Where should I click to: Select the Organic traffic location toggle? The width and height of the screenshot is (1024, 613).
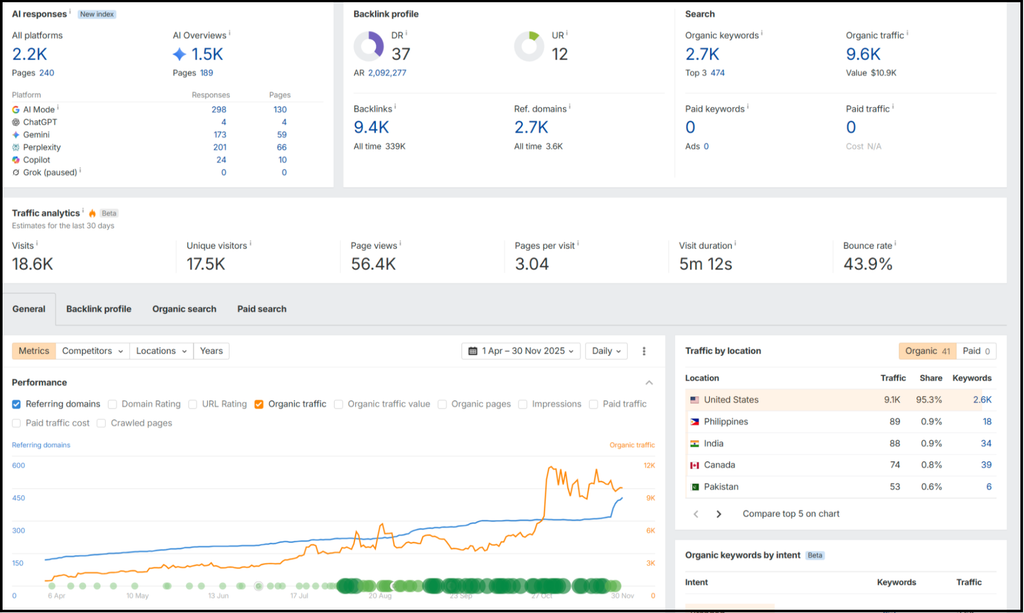927,351
